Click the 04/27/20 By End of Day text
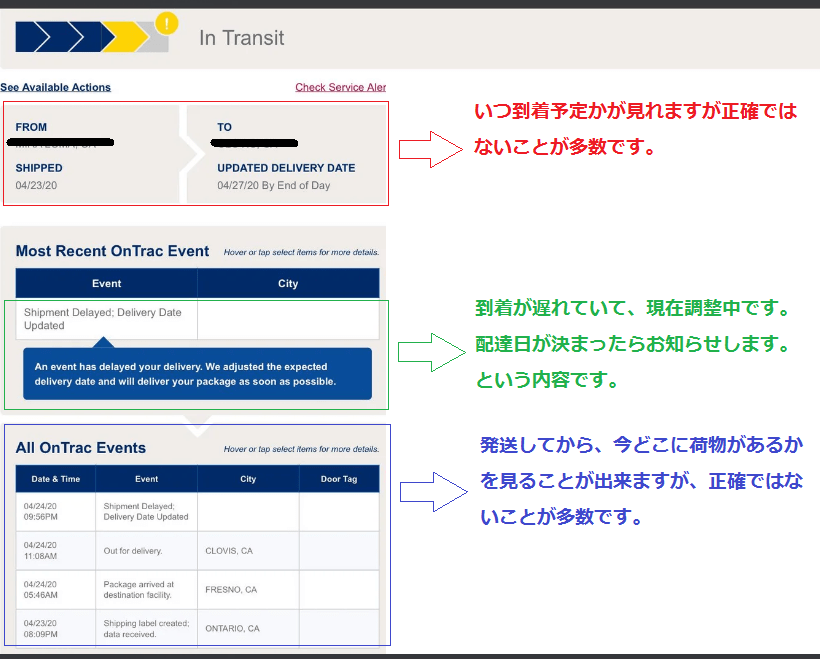 click(x=274, y=185)
